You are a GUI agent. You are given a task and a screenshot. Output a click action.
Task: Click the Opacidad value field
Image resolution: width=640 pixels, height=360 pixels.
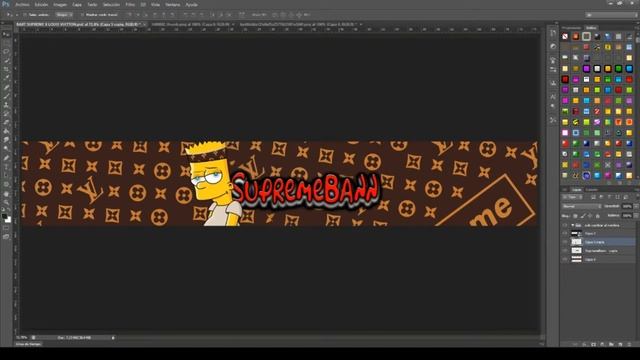click(x=627, y=207)
